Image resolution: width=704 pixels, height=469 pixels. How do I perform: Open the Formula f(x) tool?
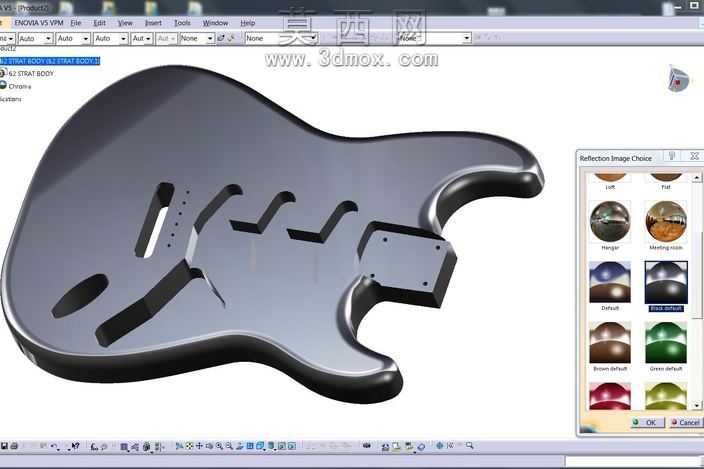[x=94, y=446]
